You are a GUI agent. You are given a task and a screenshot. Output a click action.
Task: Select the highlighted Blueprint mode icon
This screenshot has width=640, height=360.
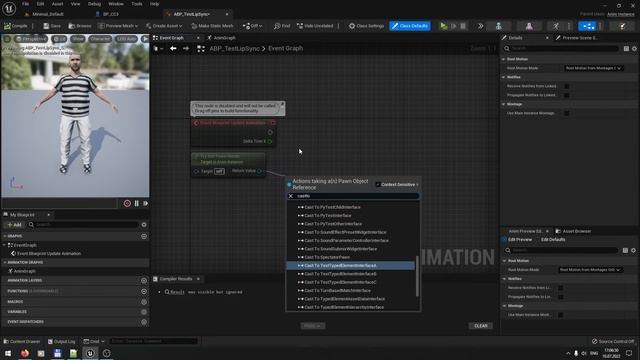(x=587, y=26)
